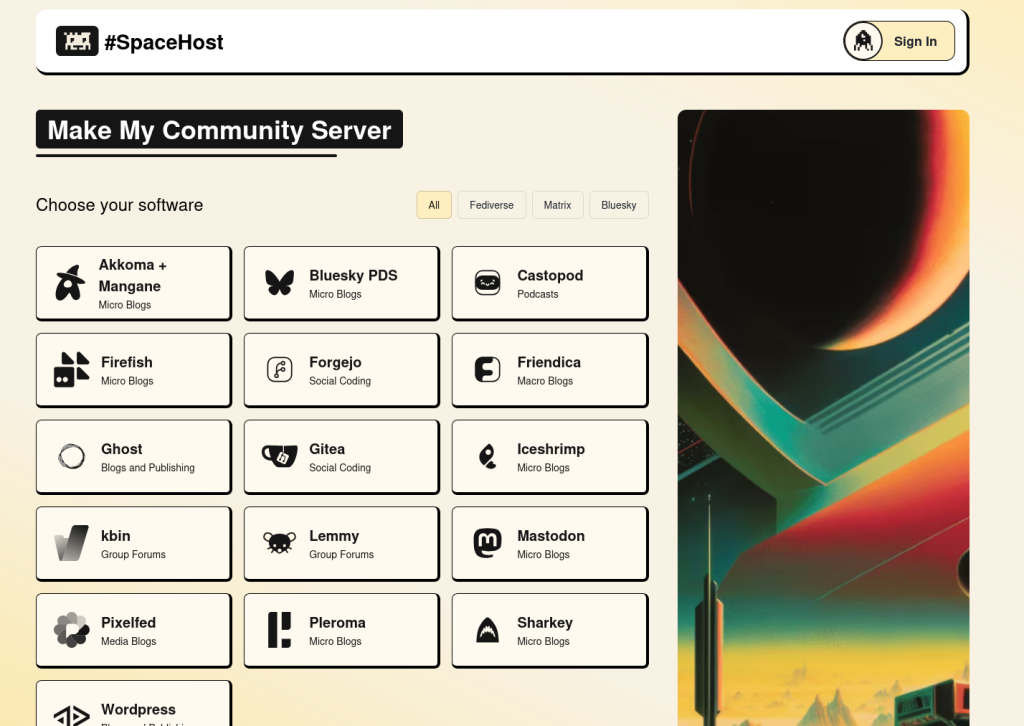The height and width of the screenshot is (726, 1024).
Task: Click the Wordpress logo icon
Action: click(71, 716)
